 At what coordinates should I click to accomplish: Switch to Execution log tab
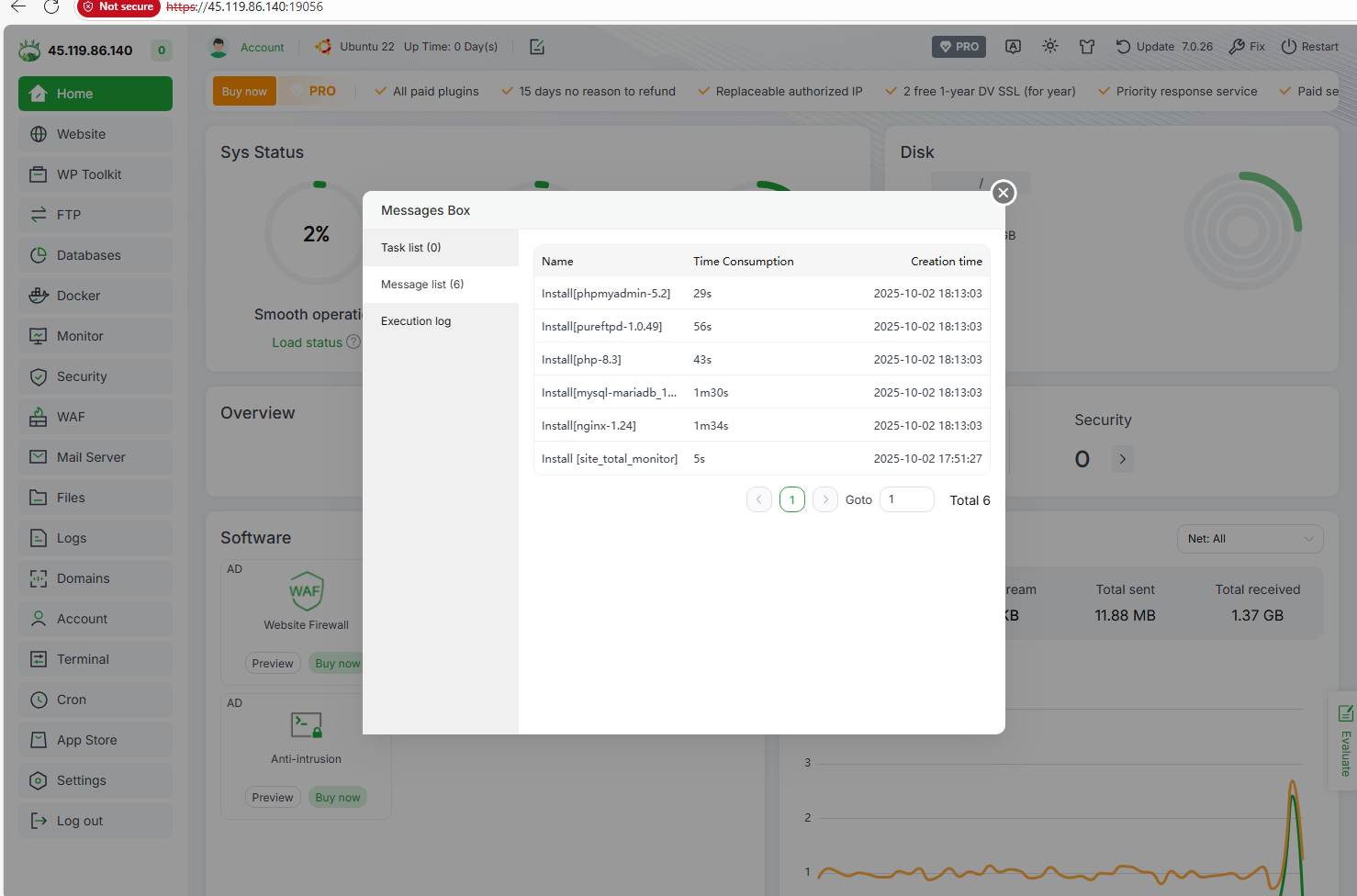point(416,321)
